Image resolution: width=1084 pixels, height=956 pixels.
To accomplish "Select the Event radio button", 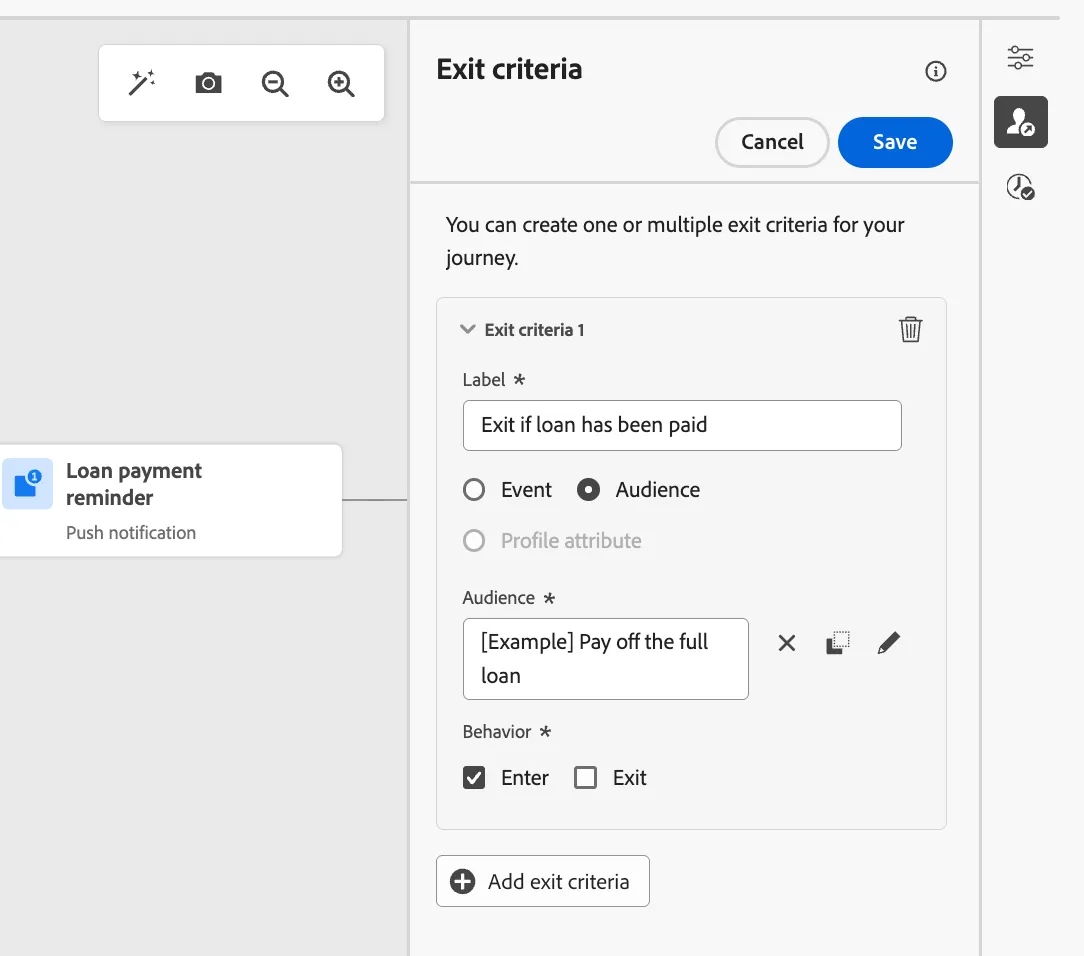I will [474, 489].
